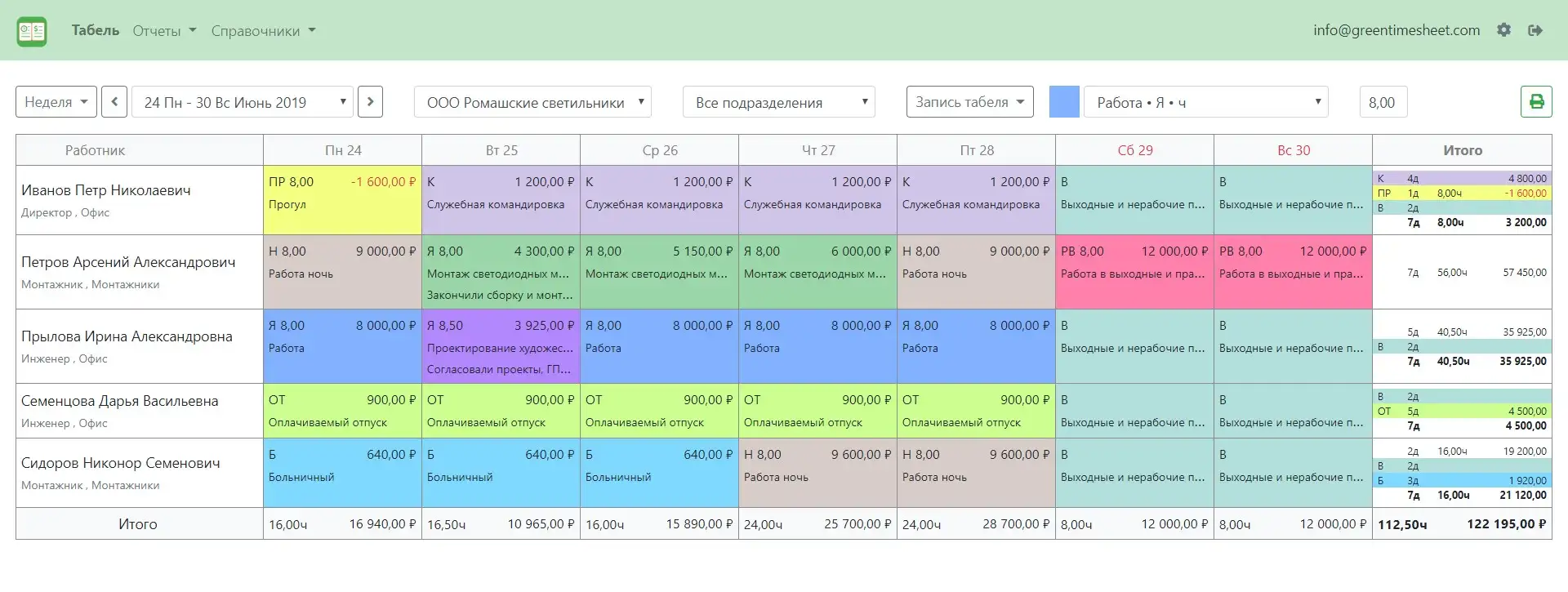Open the Запись табеля dropdown button

(x=969, y=102)
